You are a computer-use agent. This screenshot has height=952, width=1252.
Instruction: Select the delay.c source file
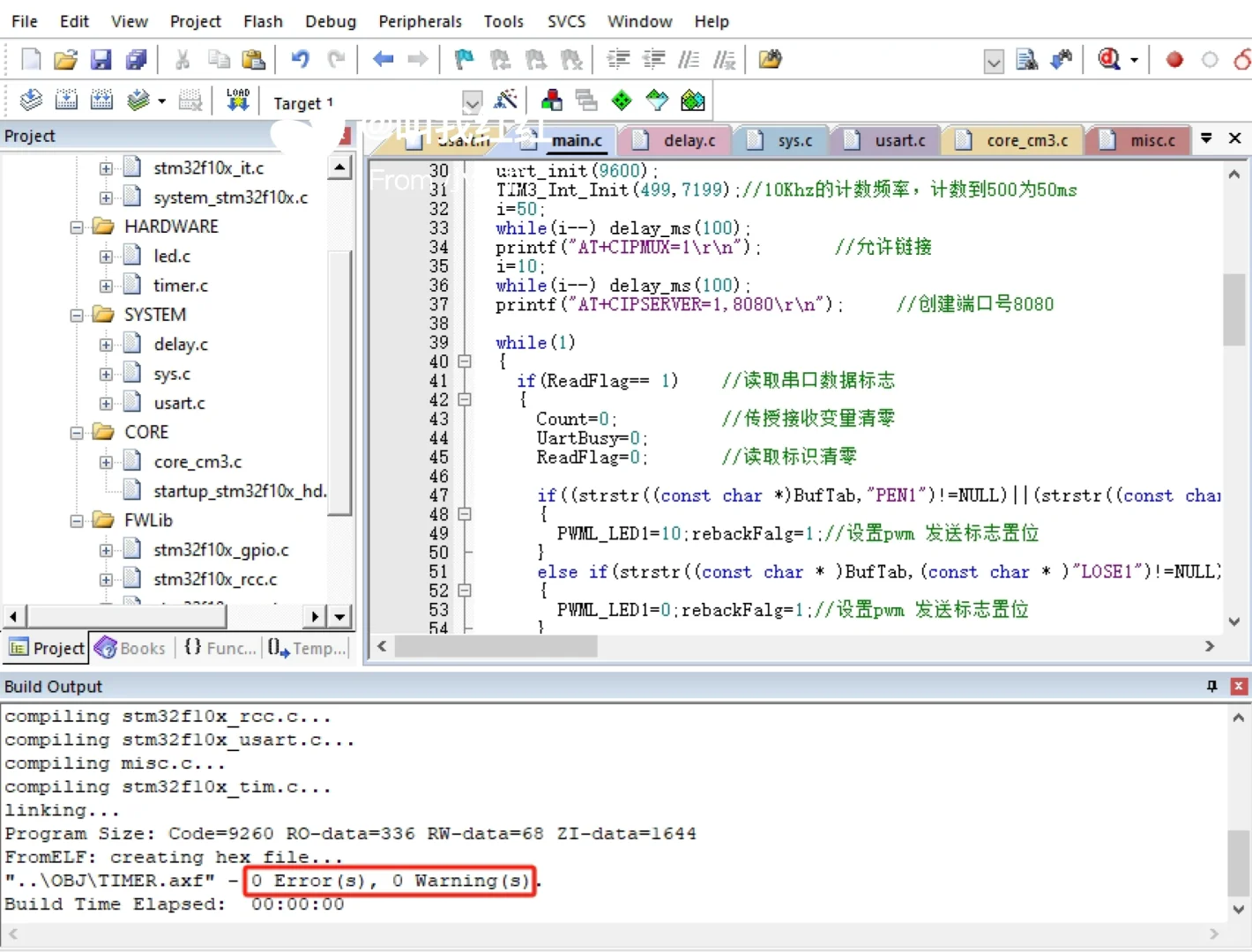180,344
